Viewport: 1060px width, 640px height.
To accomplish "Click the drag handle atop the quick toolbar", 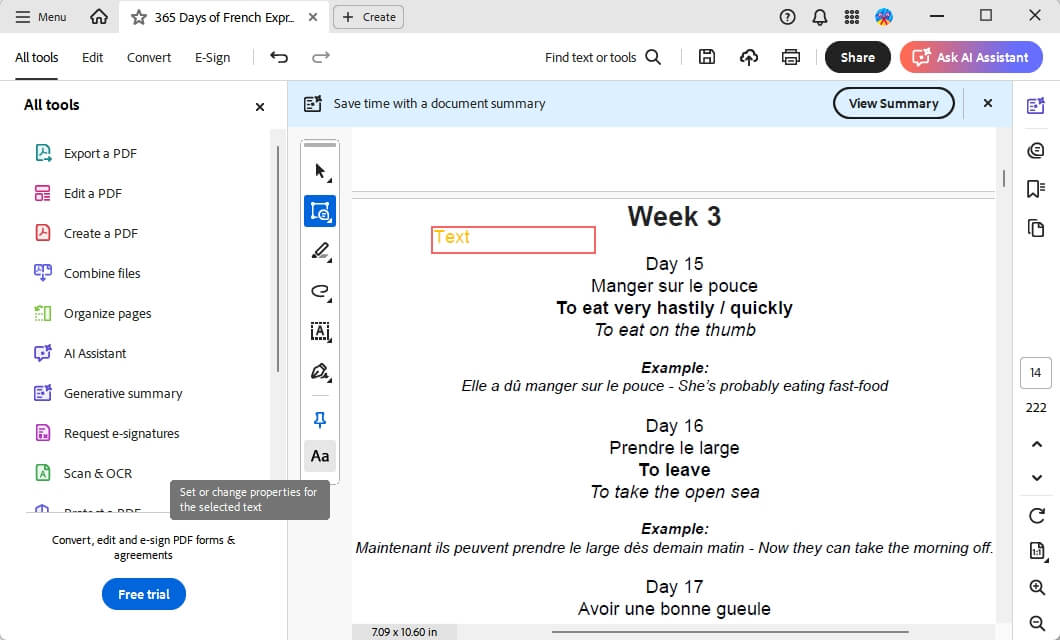I will (320, 145).
